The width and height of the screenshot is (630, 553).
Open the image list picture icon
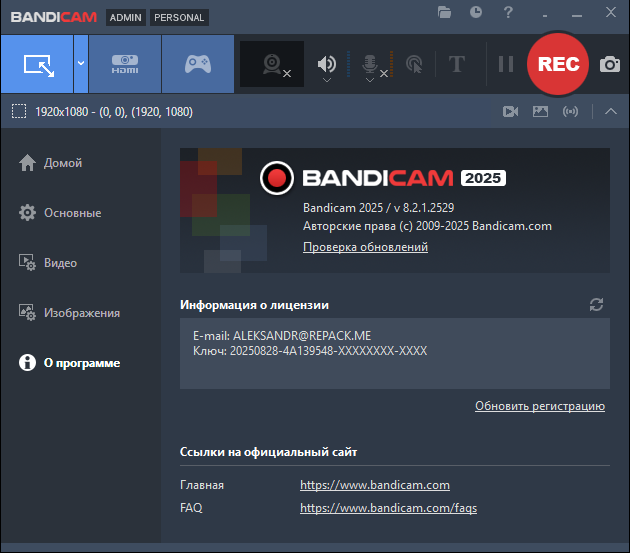(540, 111)
